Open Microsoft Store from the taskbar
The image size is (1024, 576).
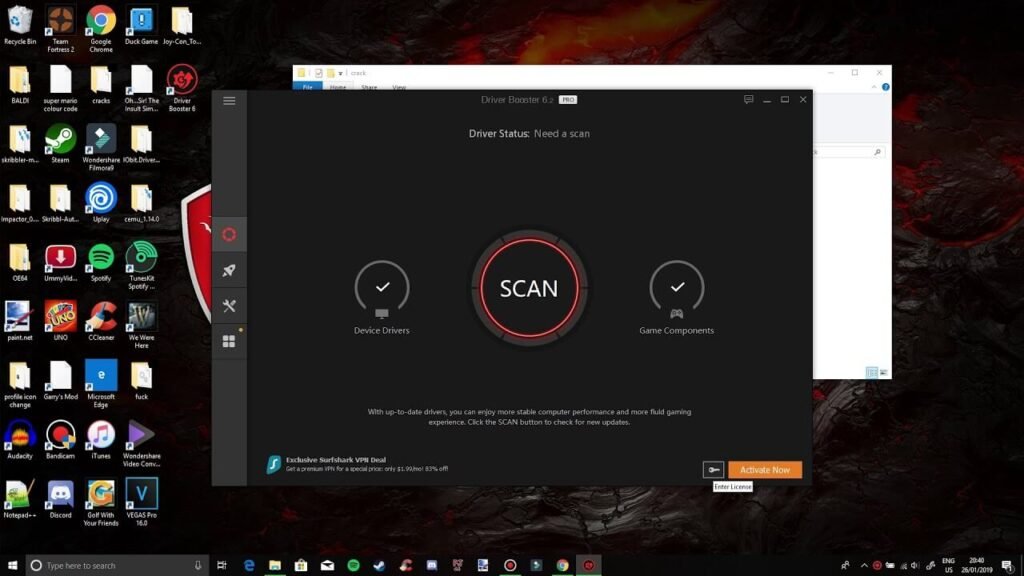[x=300, y=565]
